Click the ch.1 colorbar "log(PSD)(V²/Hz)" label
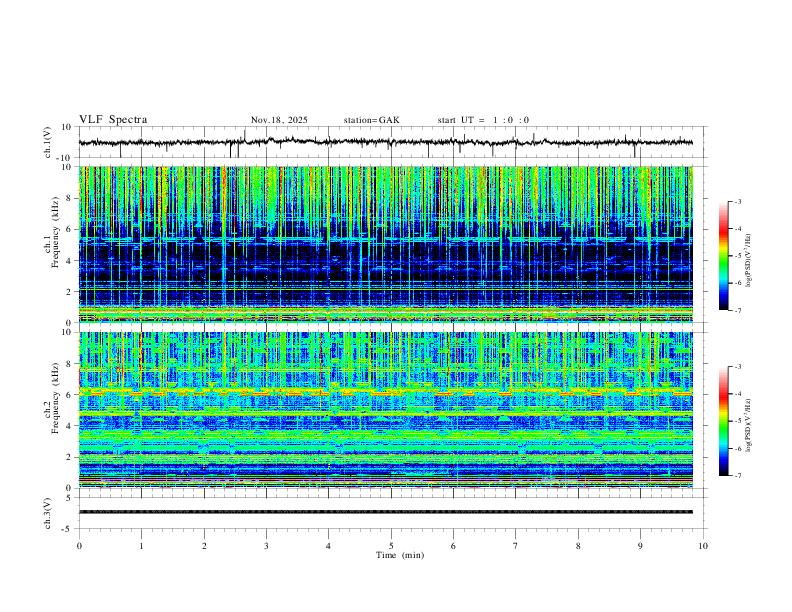 749,260
